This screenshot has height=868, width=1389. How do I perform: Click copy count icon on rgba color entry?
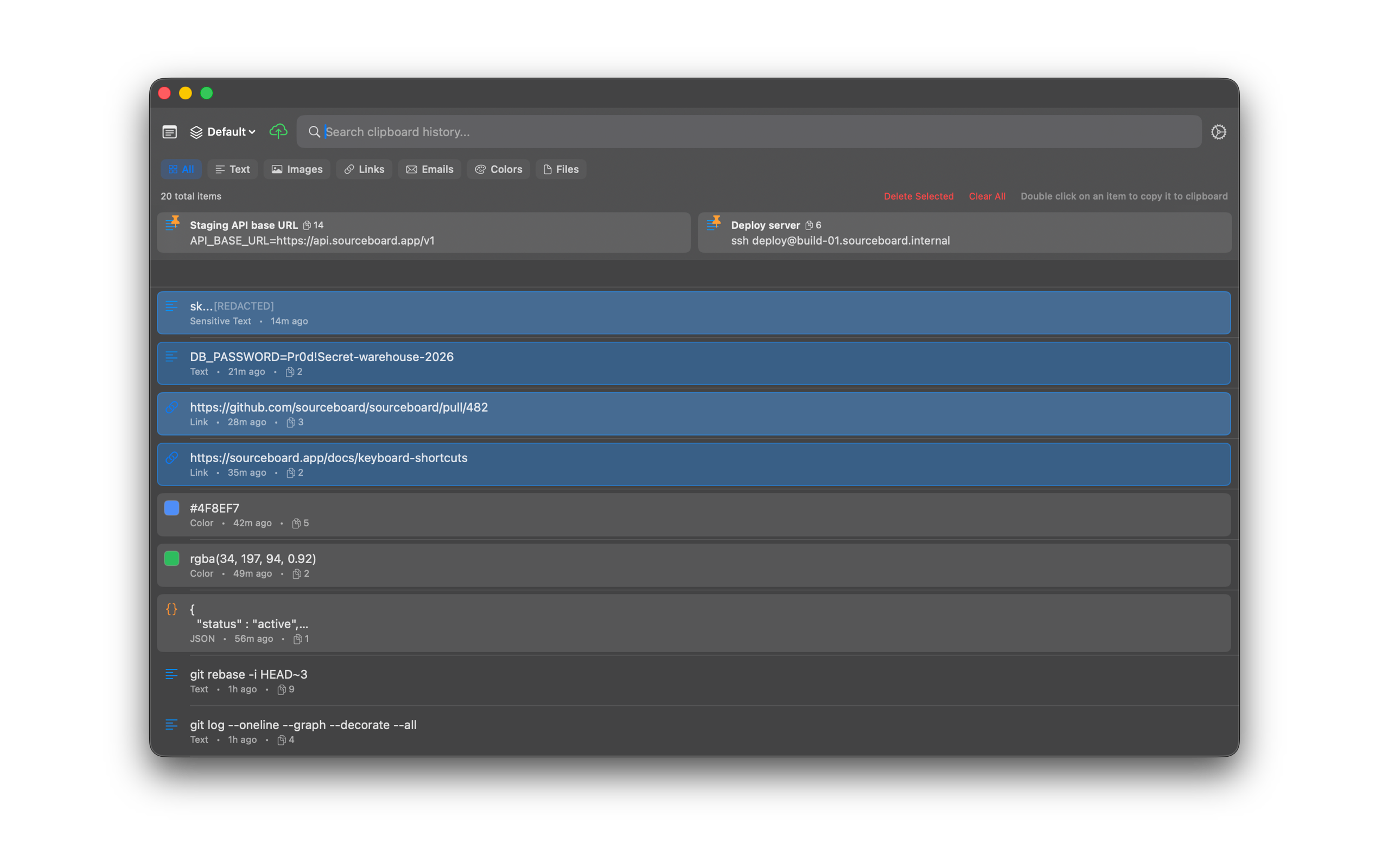[297, 574]
